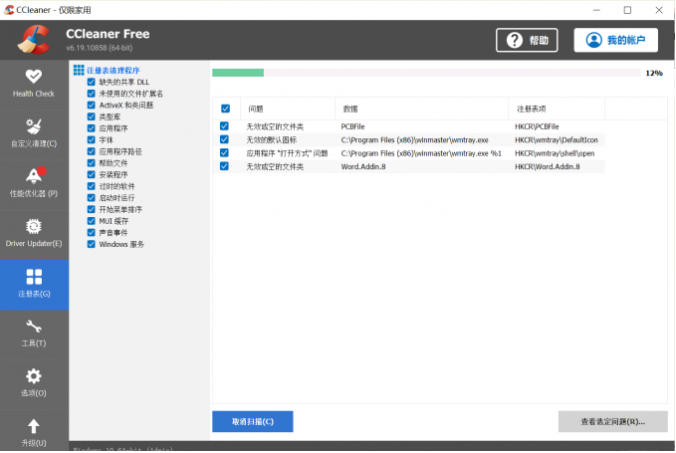Viewport: 676px width, 453px height.
Task: Toggle MUI 缓存 checkbox
Action: pyautogui.click(x=91, y=221)
